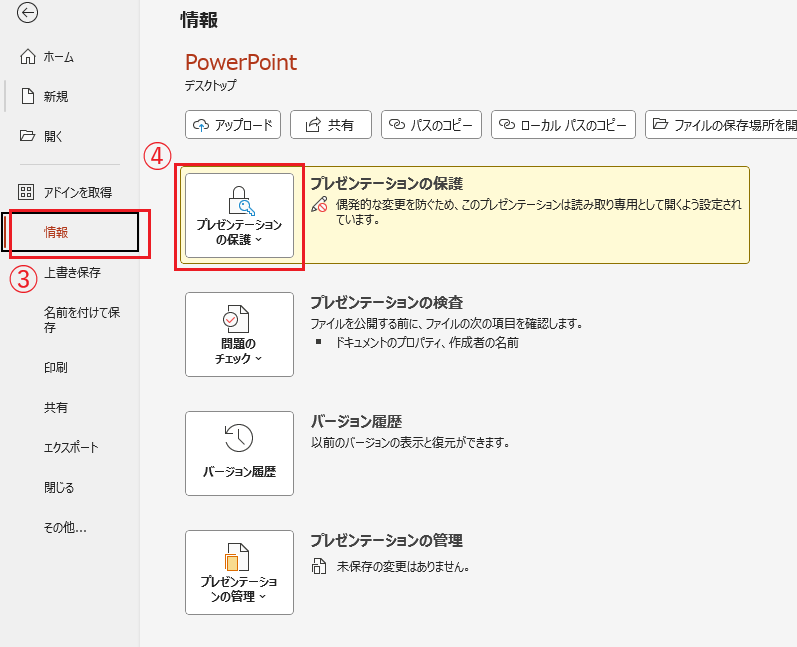
Task: Expand the プレゼンテーションの管理 dropdown
Action: point(239,572)
